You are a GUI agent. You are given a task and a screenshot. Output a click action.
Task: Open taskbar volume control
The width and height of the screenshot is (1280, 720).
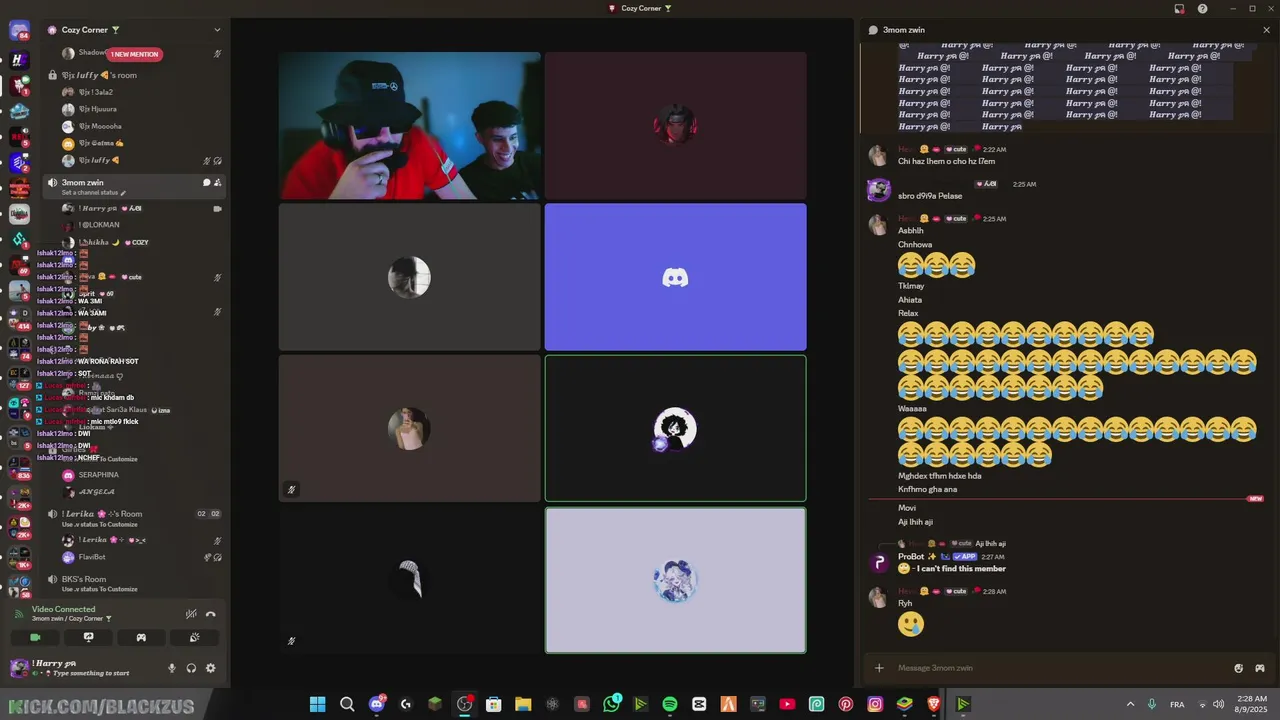(1218, 704)
